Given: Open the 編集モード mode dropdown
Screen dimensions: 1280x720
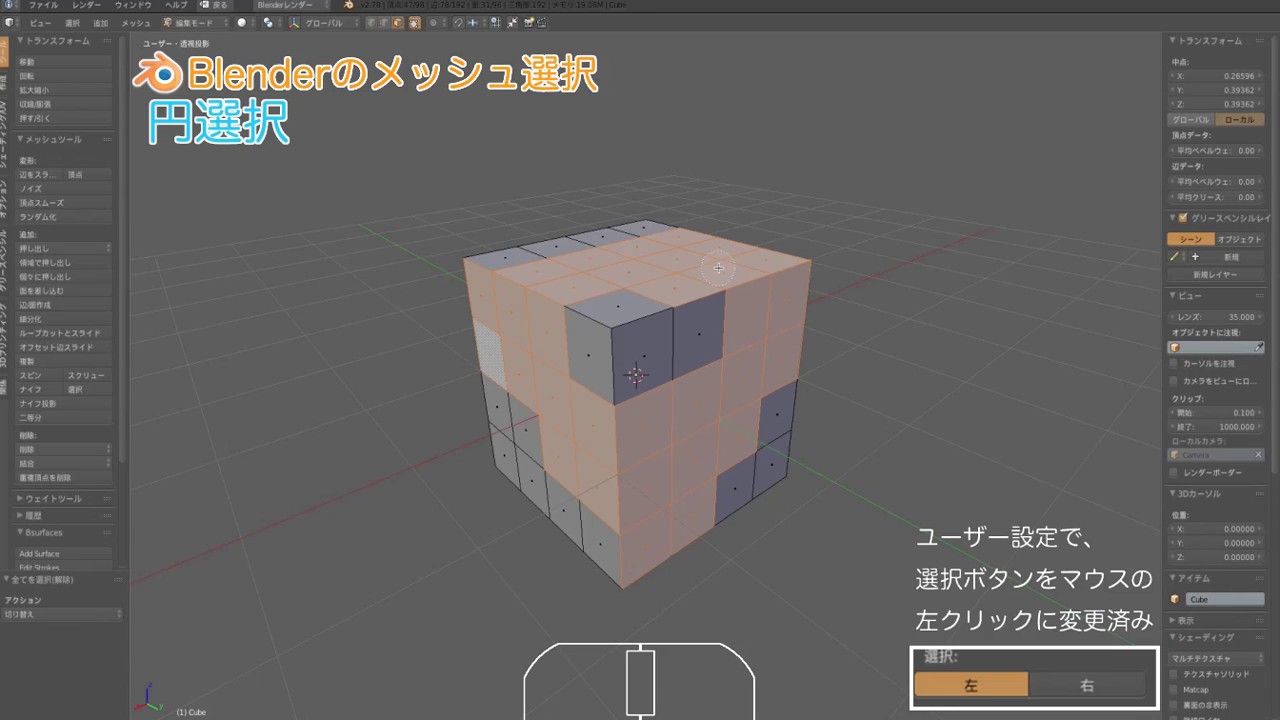Looking at the screenshot, I should point(195,22).
